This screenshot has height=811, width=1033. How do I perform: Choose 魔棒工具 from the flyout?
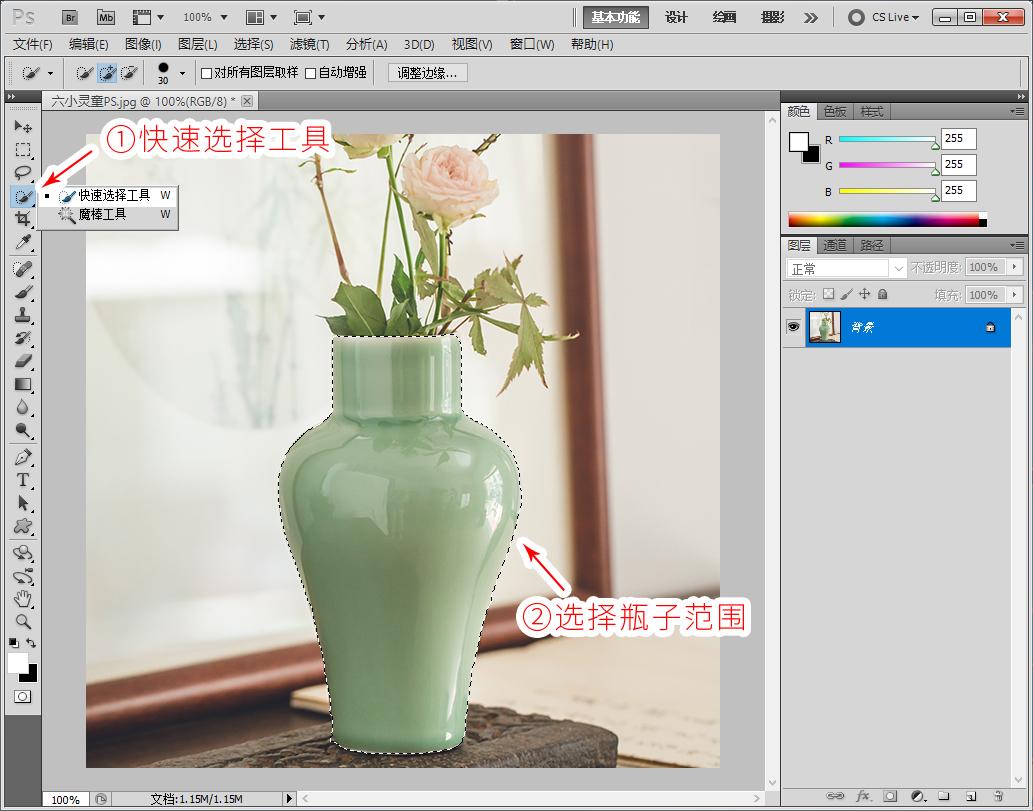click(108, 214)
